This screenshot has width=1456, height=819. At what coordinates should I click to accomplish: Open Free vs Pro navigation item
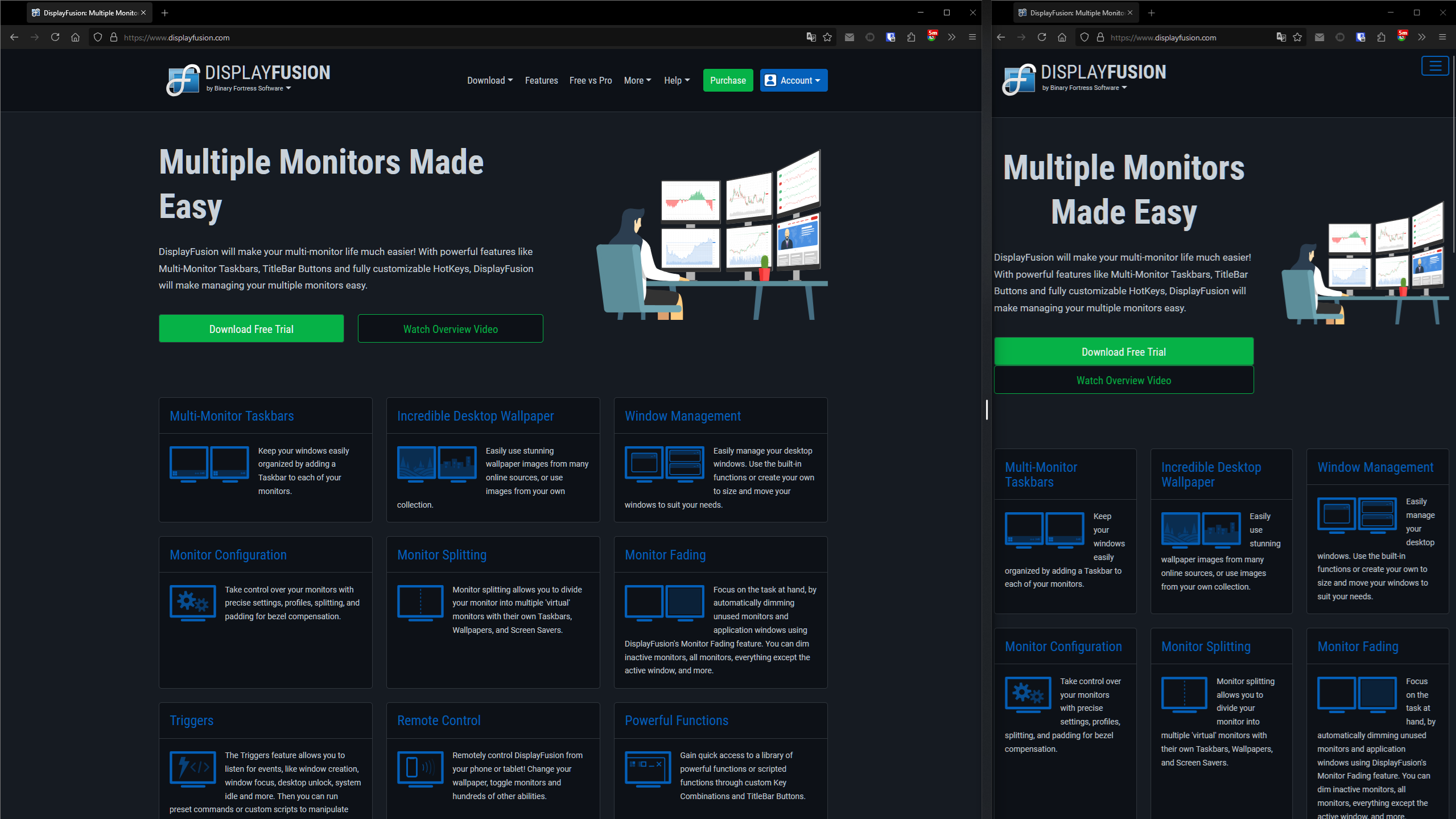[x=590, y=80]
